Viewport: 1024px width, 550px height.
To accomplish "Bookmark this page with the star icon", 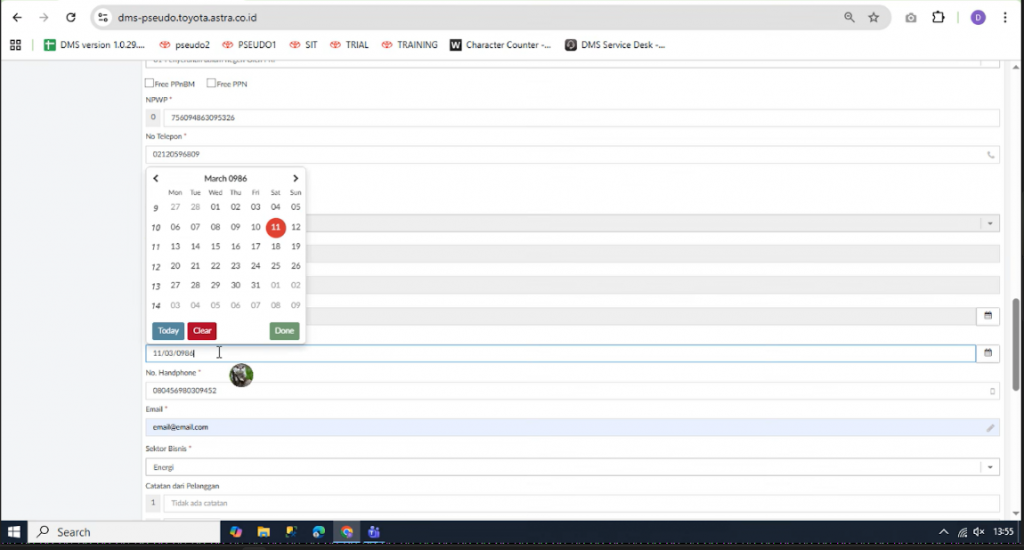I will [x=874, y=17].
